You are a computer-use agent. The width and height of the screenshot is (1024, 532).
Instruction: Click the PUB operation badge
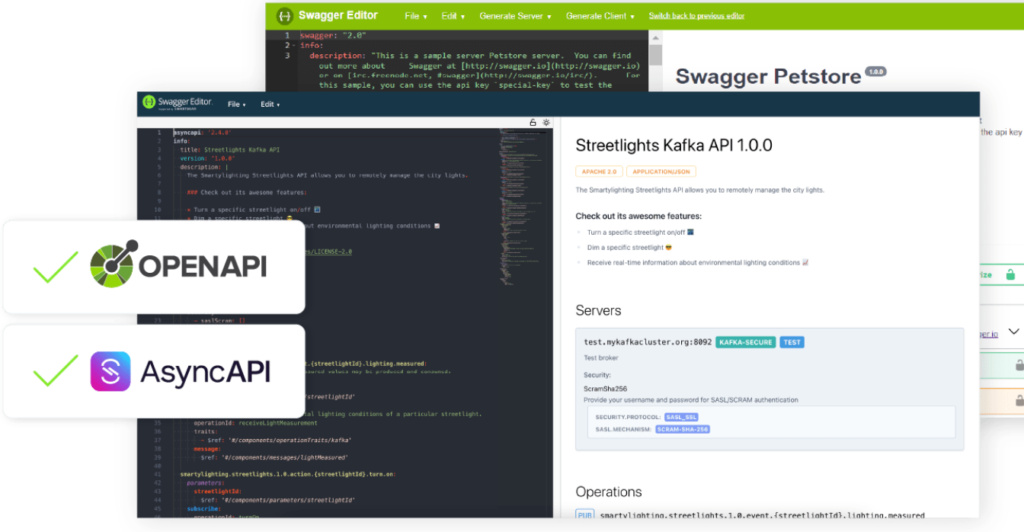584,515
